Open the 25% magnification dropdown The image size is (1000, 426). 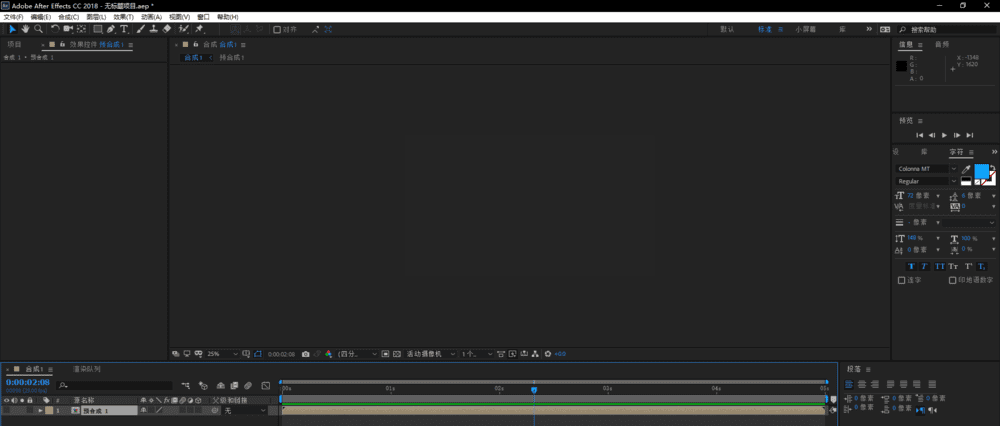pos(221,354)
